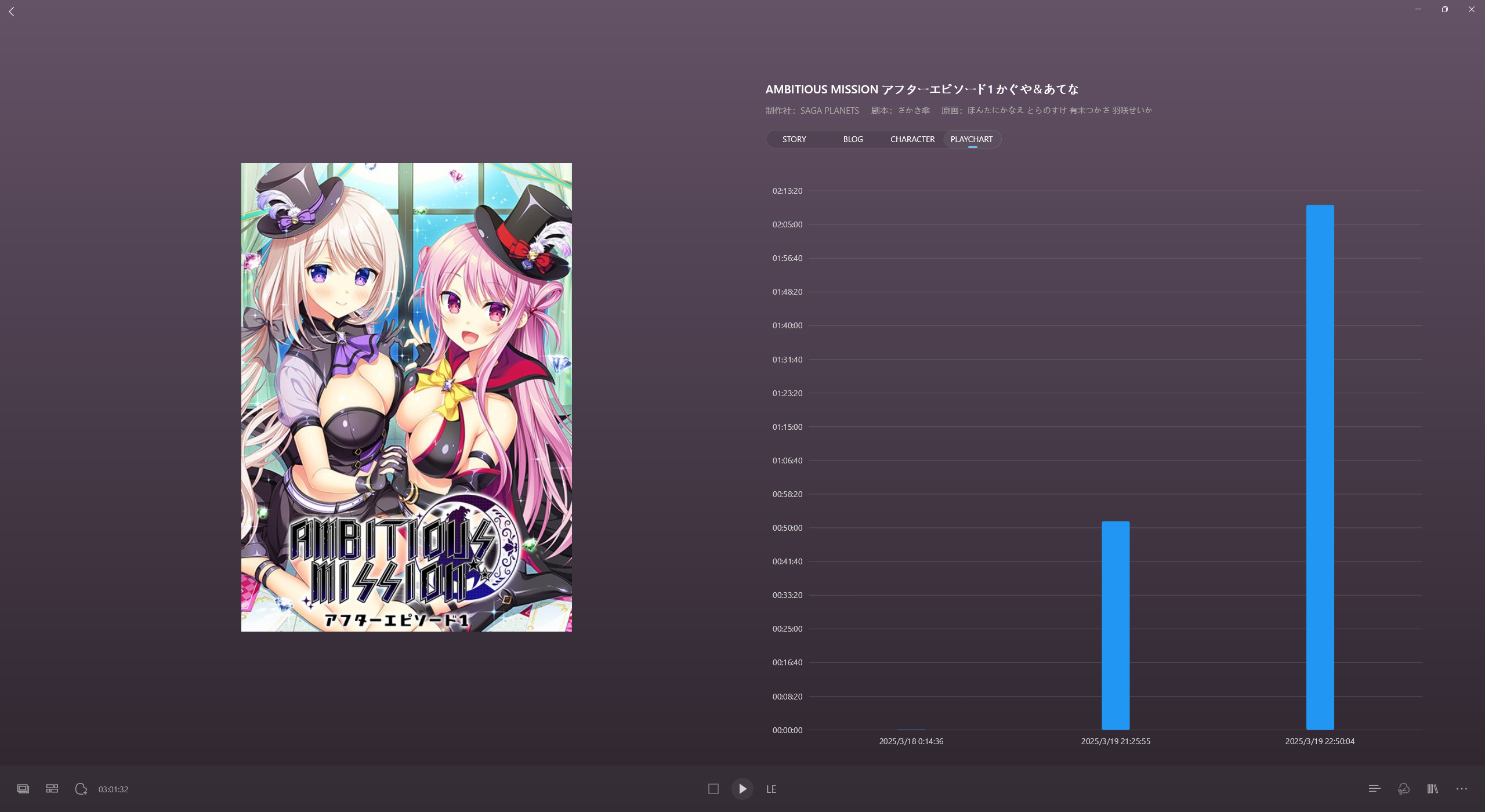The height and width of the screenshot is (812, 1485).
Task: Click the game cover art image
Action: pos(407,397)
